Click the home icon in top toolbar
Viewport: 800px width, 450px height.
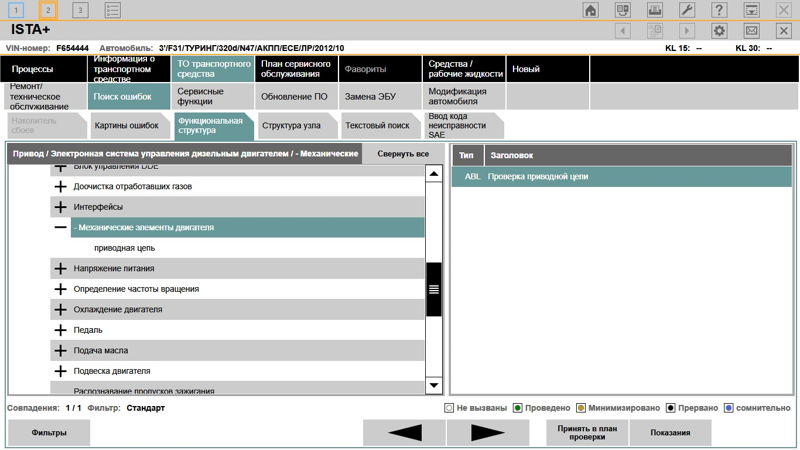click(x=590, y=10)
